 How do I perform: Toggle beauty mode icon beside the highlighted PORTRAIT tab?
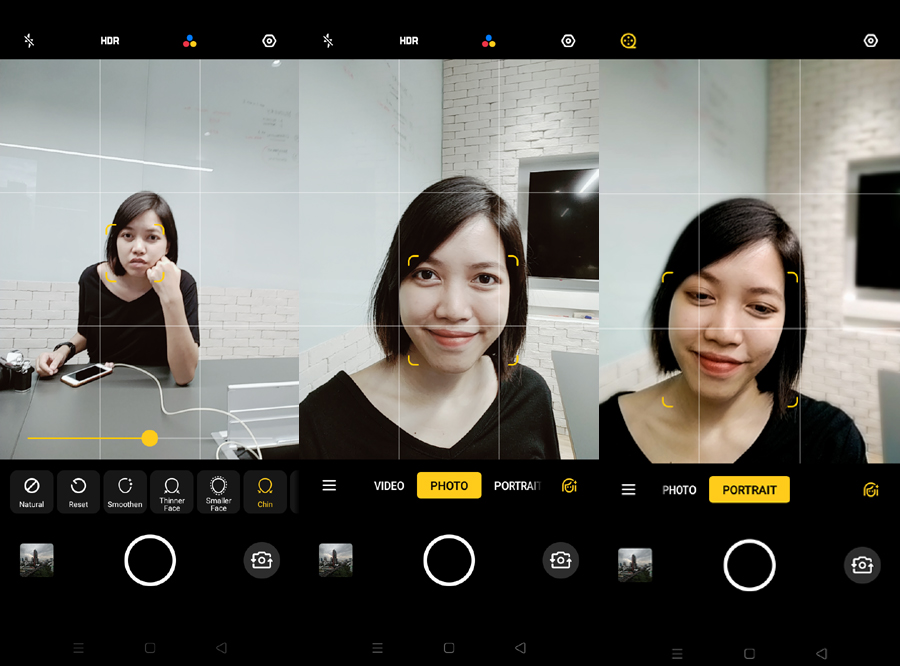click(871, 490)
